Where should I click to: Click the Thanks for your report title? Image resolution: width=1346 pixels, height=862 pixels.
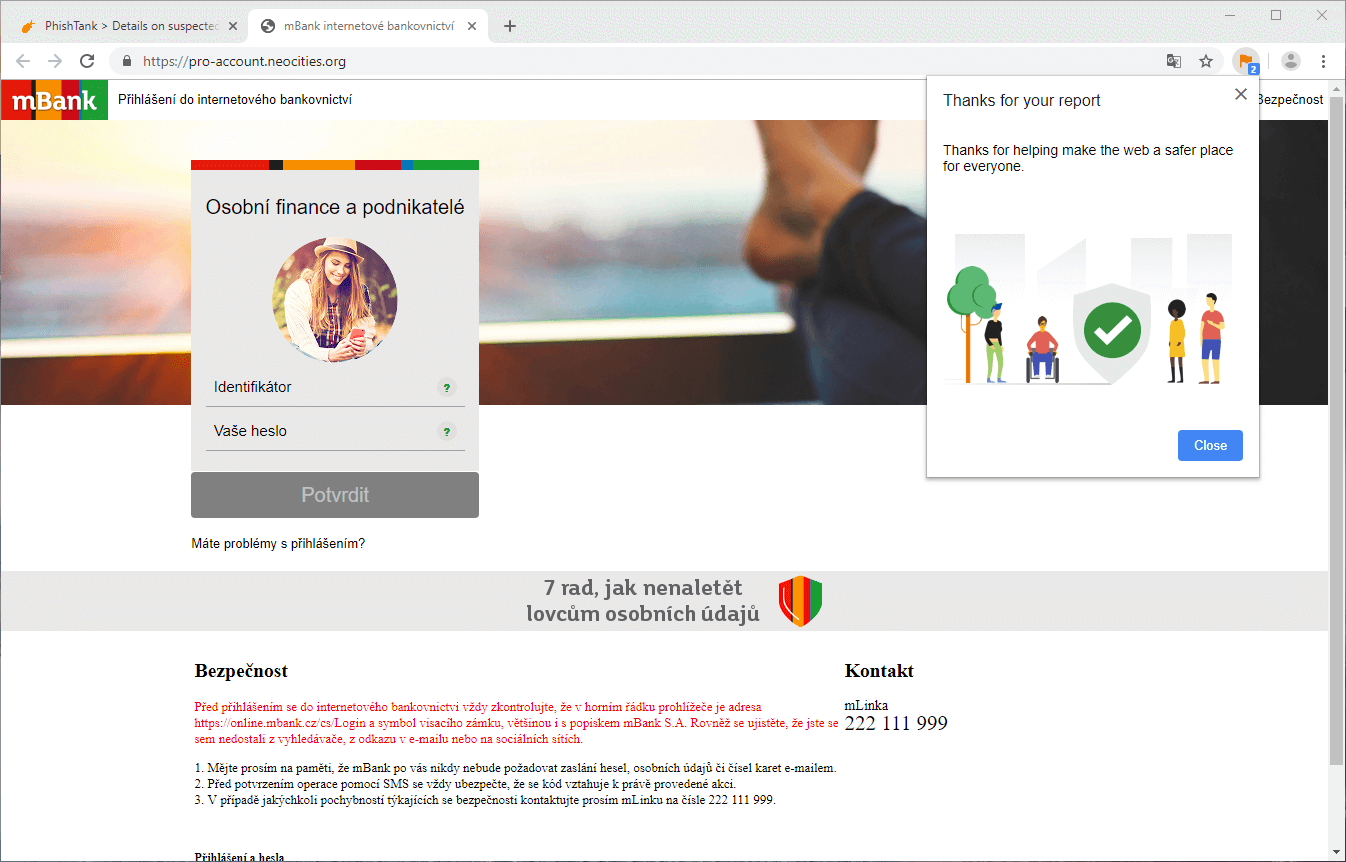pyautogui.click(x=1022, y=101)
